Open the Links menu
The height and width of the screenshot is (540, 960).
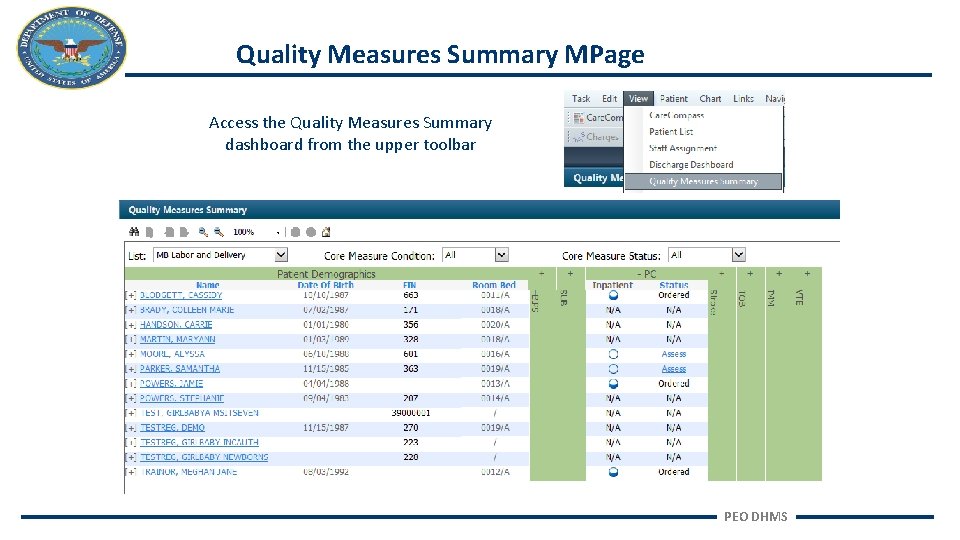point(743,99)
